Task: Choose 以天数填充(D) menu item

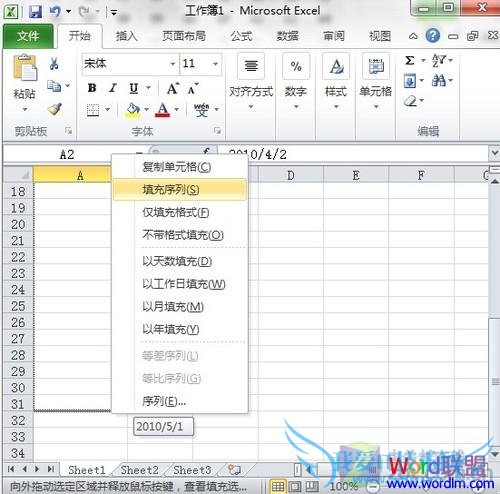Action: tap(180, 261)
